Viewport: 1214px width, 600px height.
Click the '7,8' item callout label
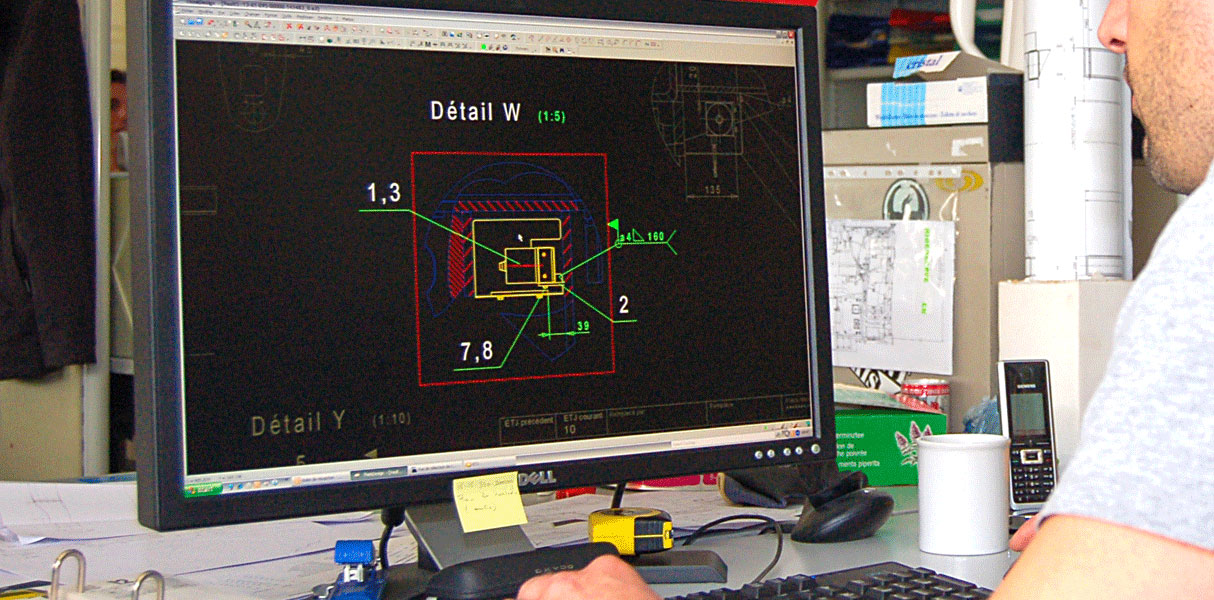pyautogui.click(x=476, y=351)
